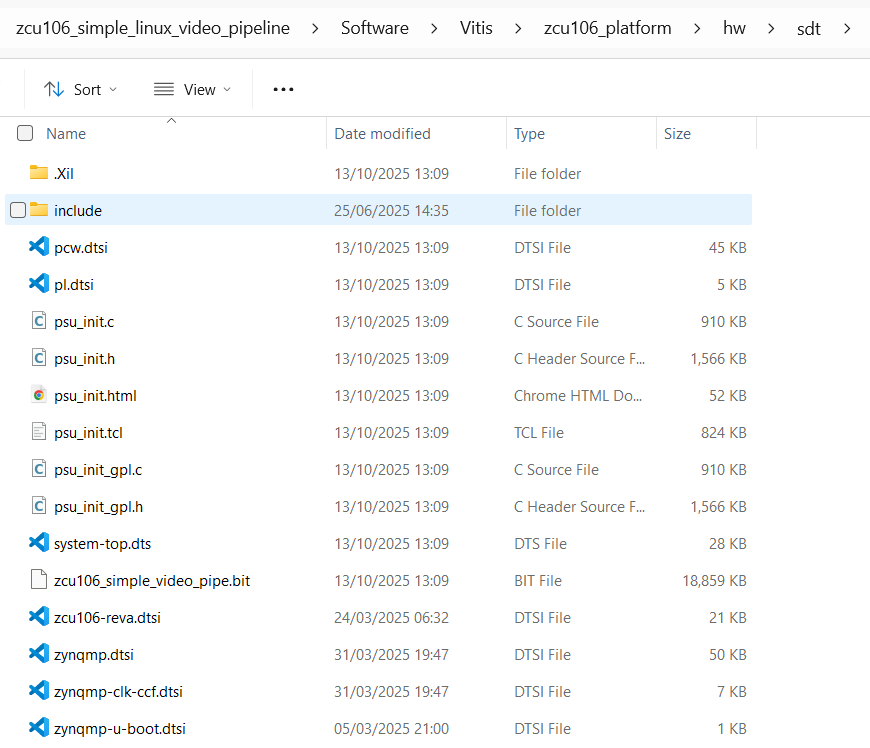Expand the chevron after zcu106_platform breadcrumb
870x748 pixels.
pos(697,28)
